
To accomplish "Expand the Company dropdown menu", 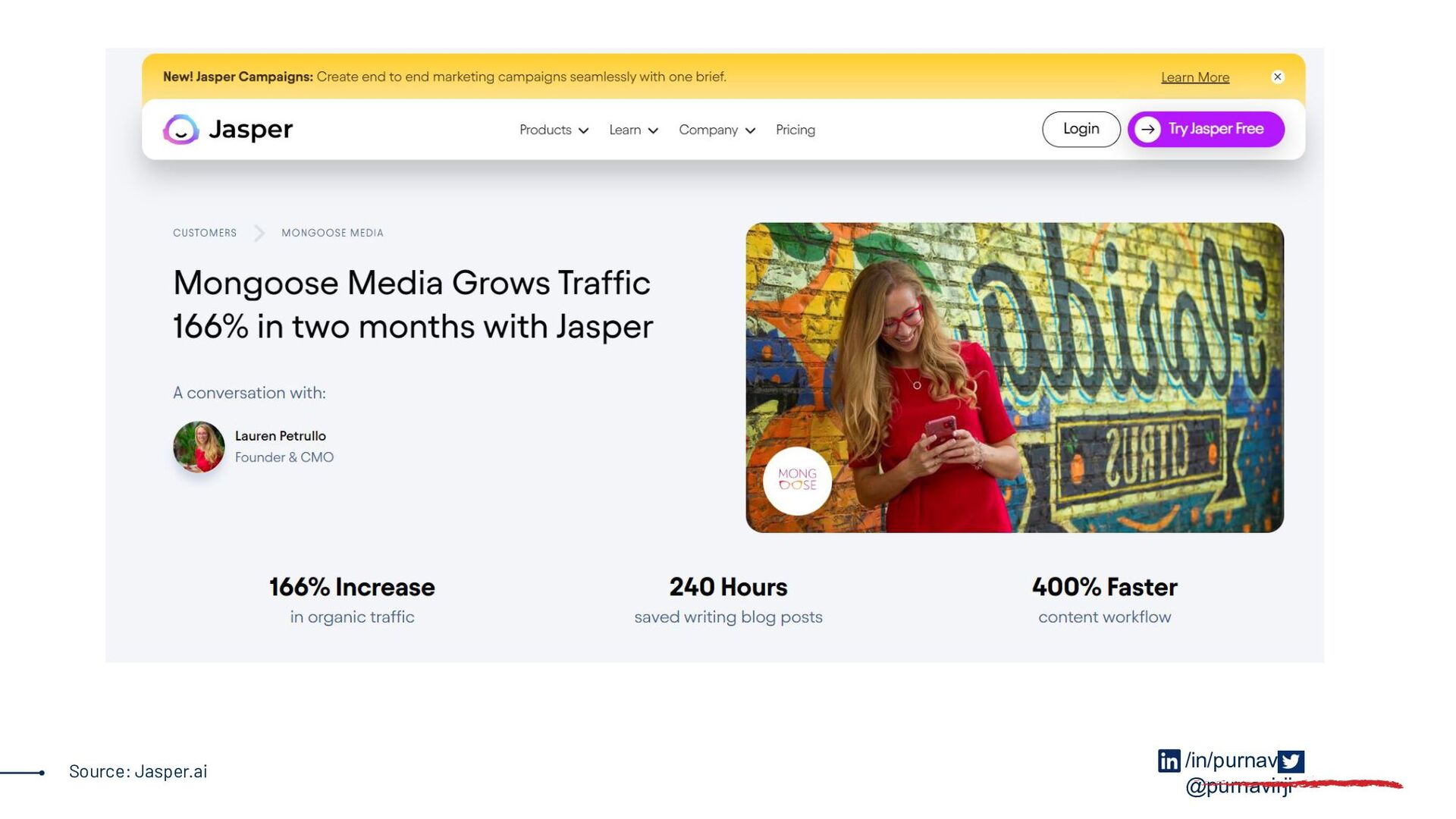I will (x=717, y=130).
